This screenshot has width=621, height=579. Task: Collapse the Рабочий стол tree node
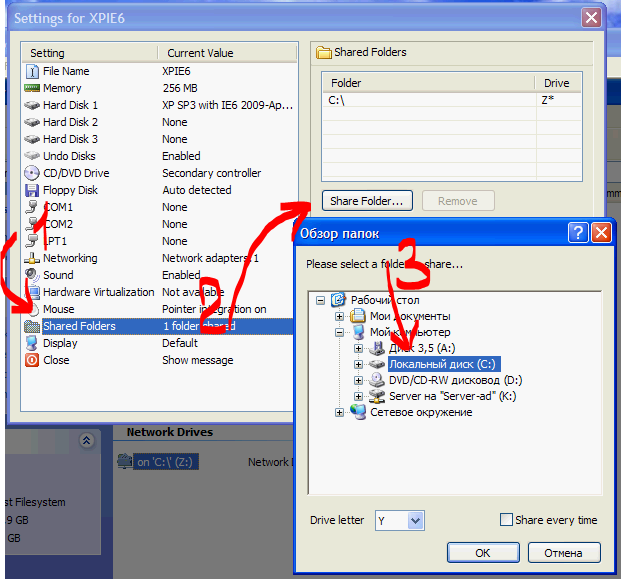pos(320,301)
